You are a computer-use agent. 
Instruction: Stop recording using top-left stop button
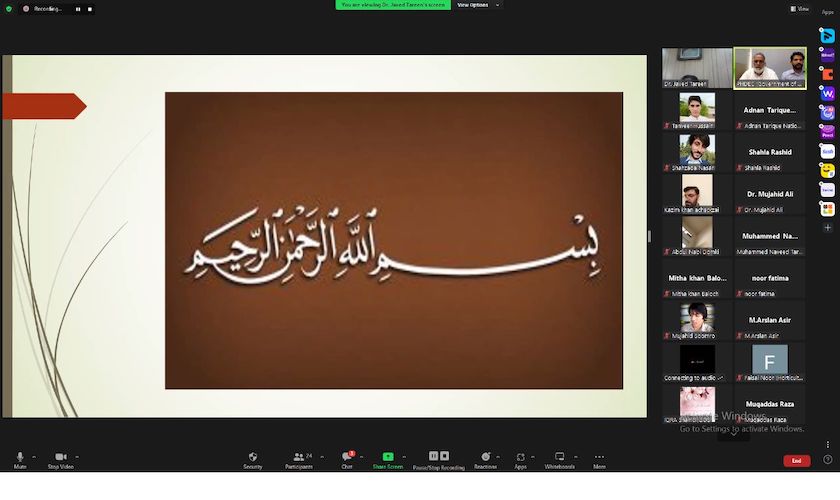[x=89, y=8]
